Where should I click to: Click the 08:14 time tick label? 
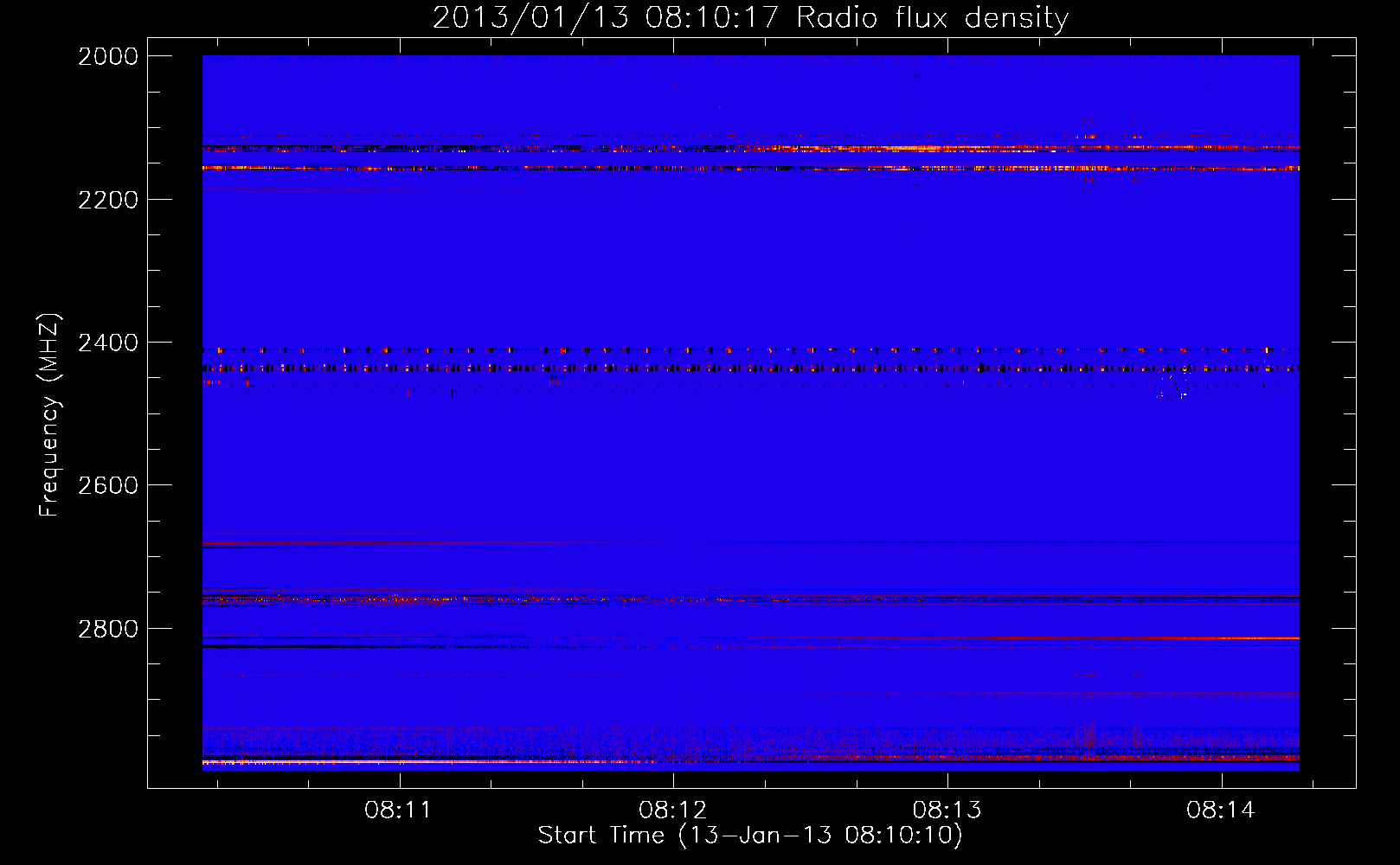point(1221,811)
